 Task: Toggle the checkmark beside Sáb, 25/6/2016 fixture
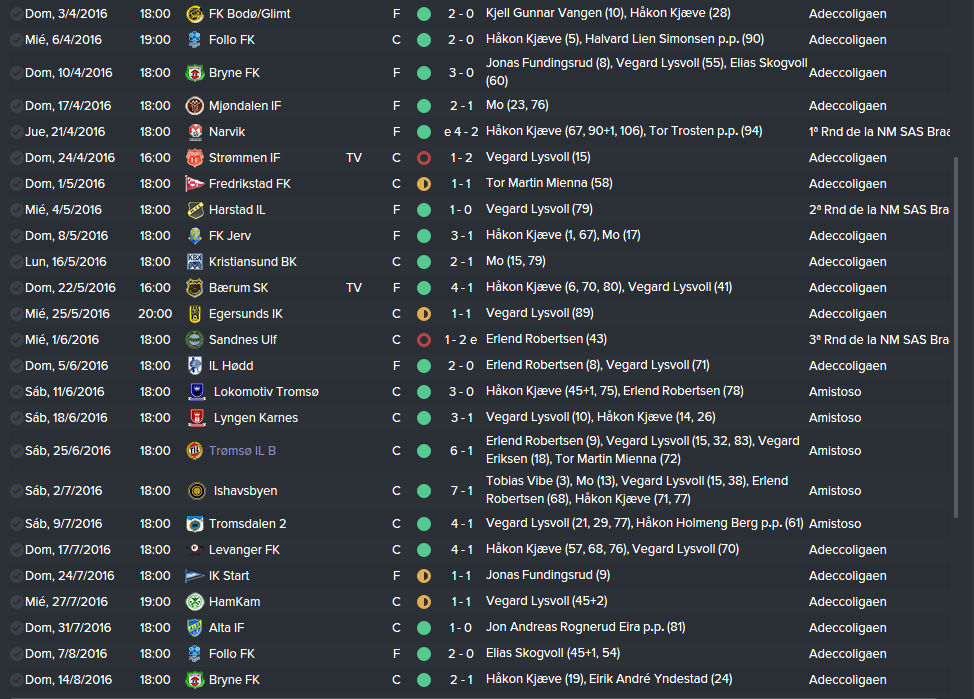pos(16,450)
